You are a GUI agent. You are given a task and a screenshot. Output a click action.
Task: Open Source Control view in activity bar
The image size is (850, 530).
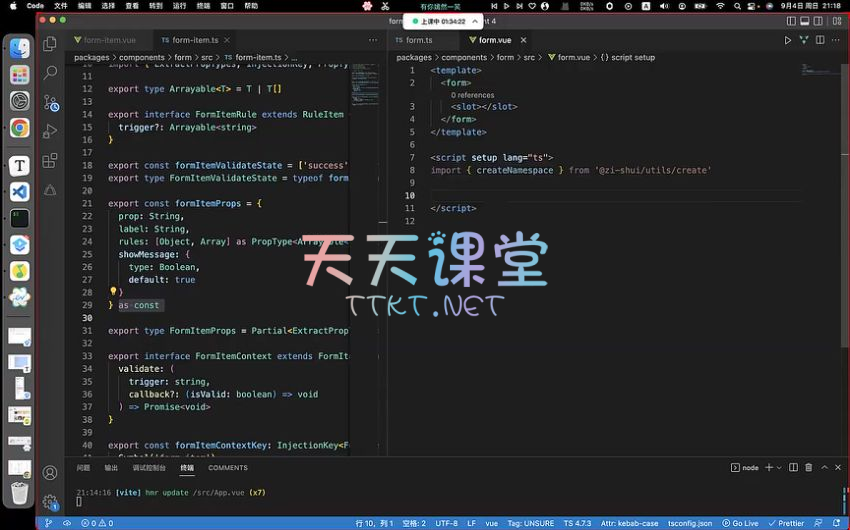point(50,102)
